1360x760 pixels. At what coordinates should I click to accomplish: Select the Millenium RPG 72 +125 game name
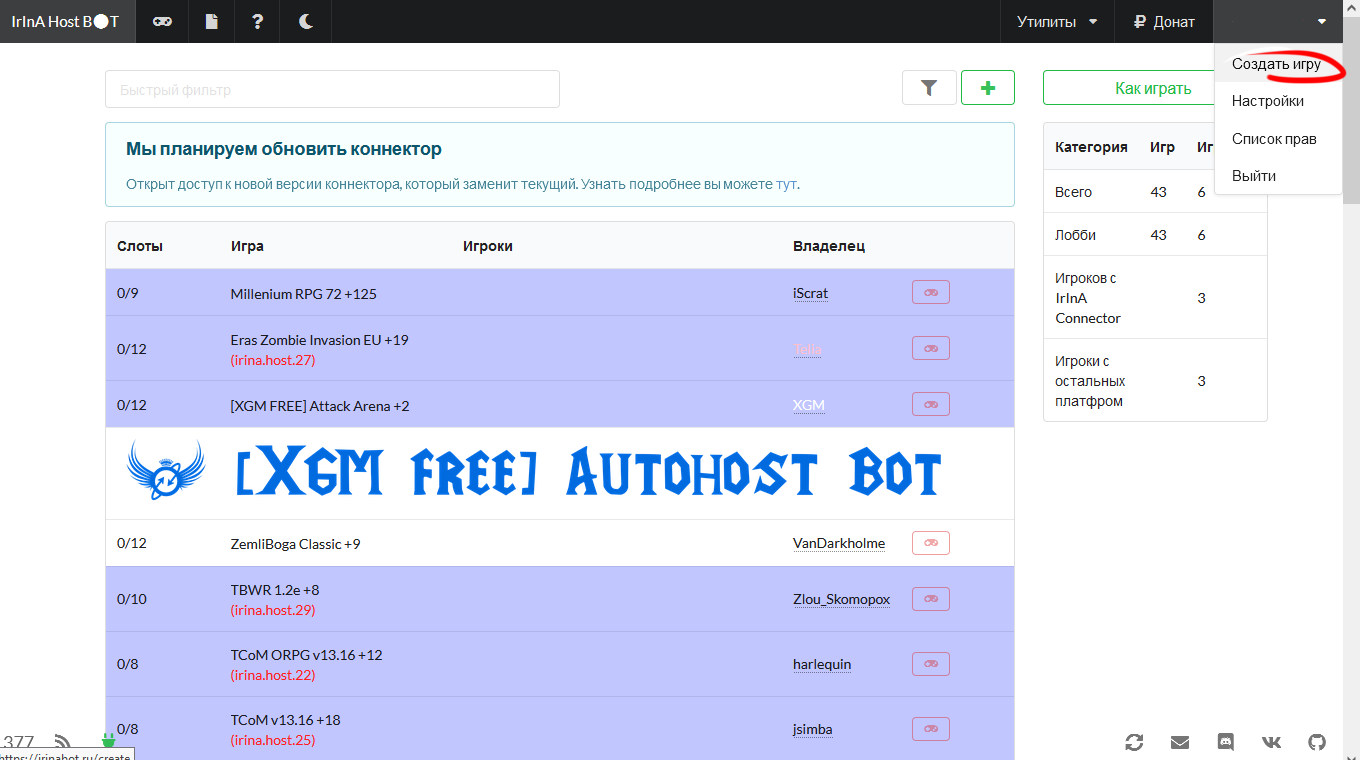click(x=304, y=294)
